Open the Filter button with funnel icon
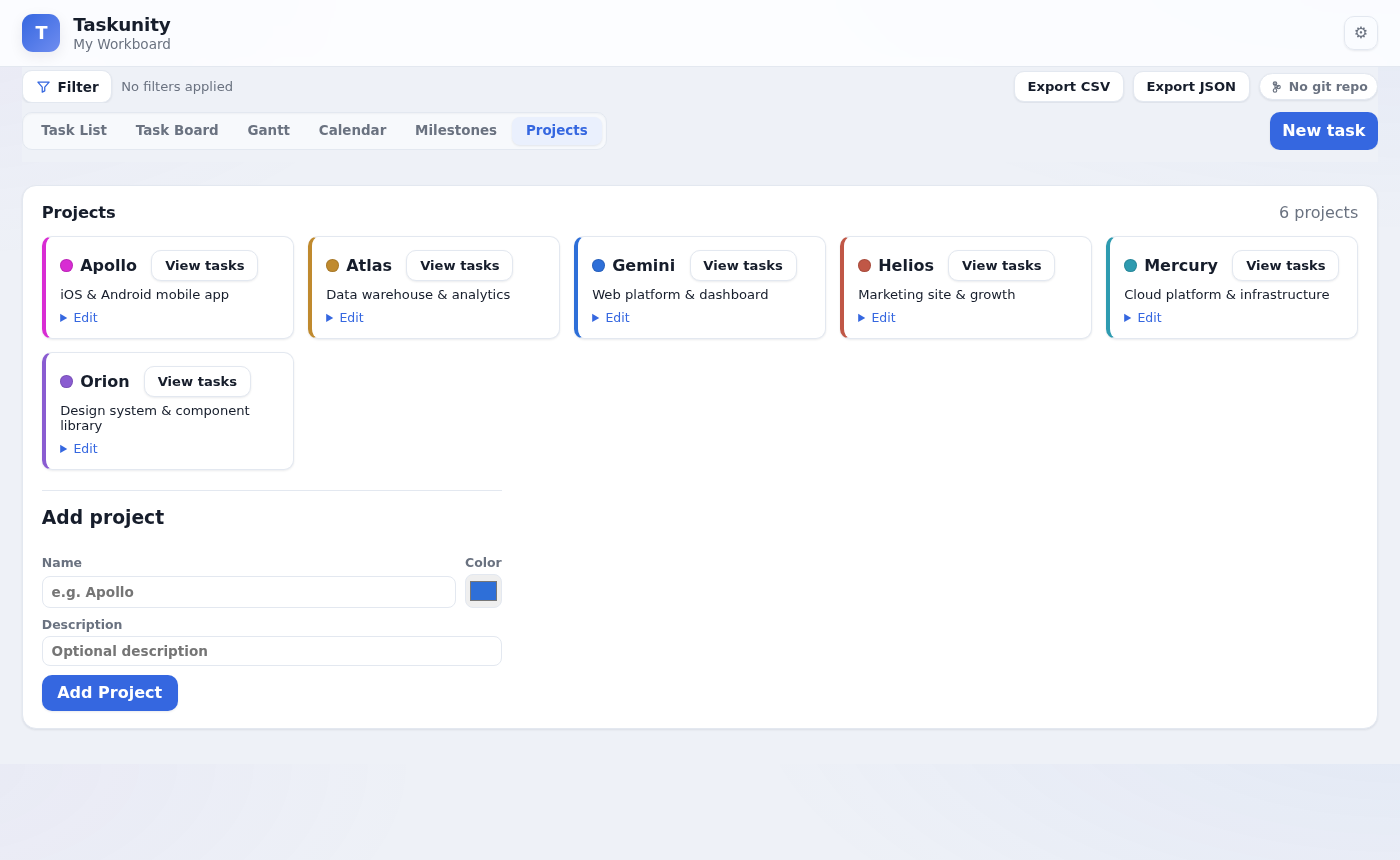 point(67,87)
